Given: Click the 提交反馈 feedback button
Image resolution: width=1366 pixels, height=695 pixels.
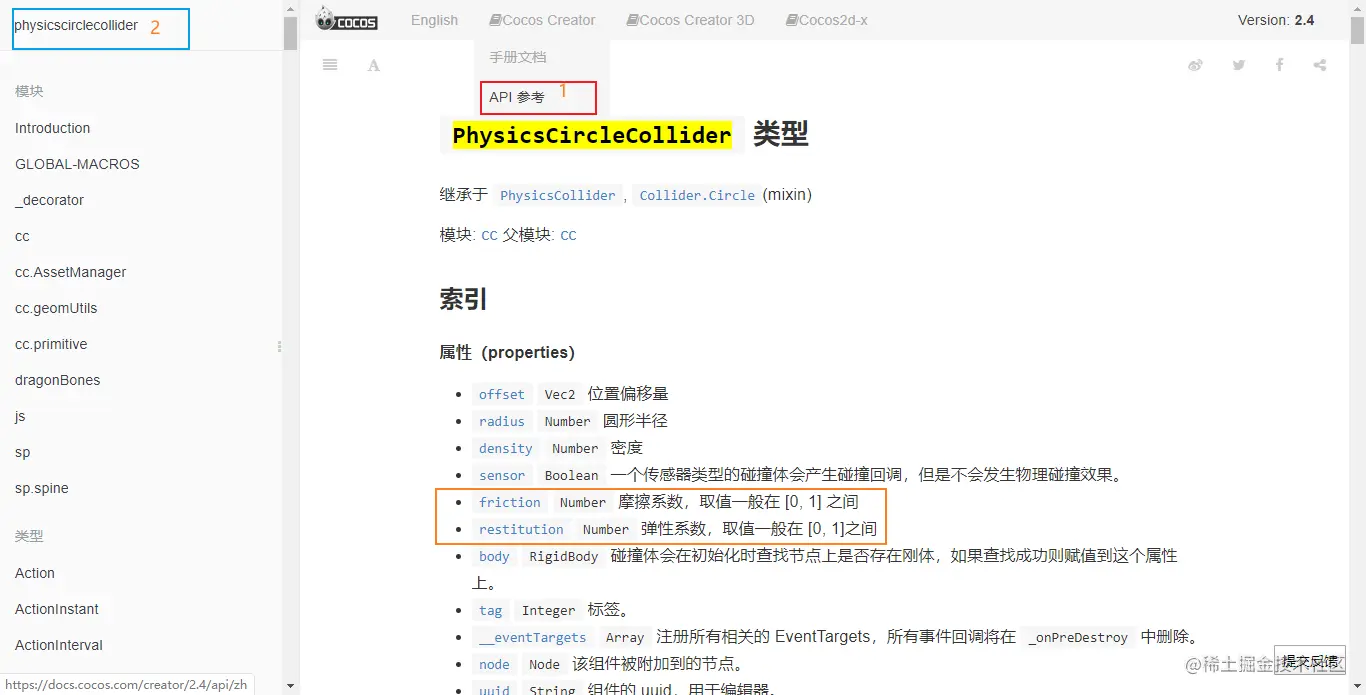Looking at the screenshot, I should coord(1310,661).
